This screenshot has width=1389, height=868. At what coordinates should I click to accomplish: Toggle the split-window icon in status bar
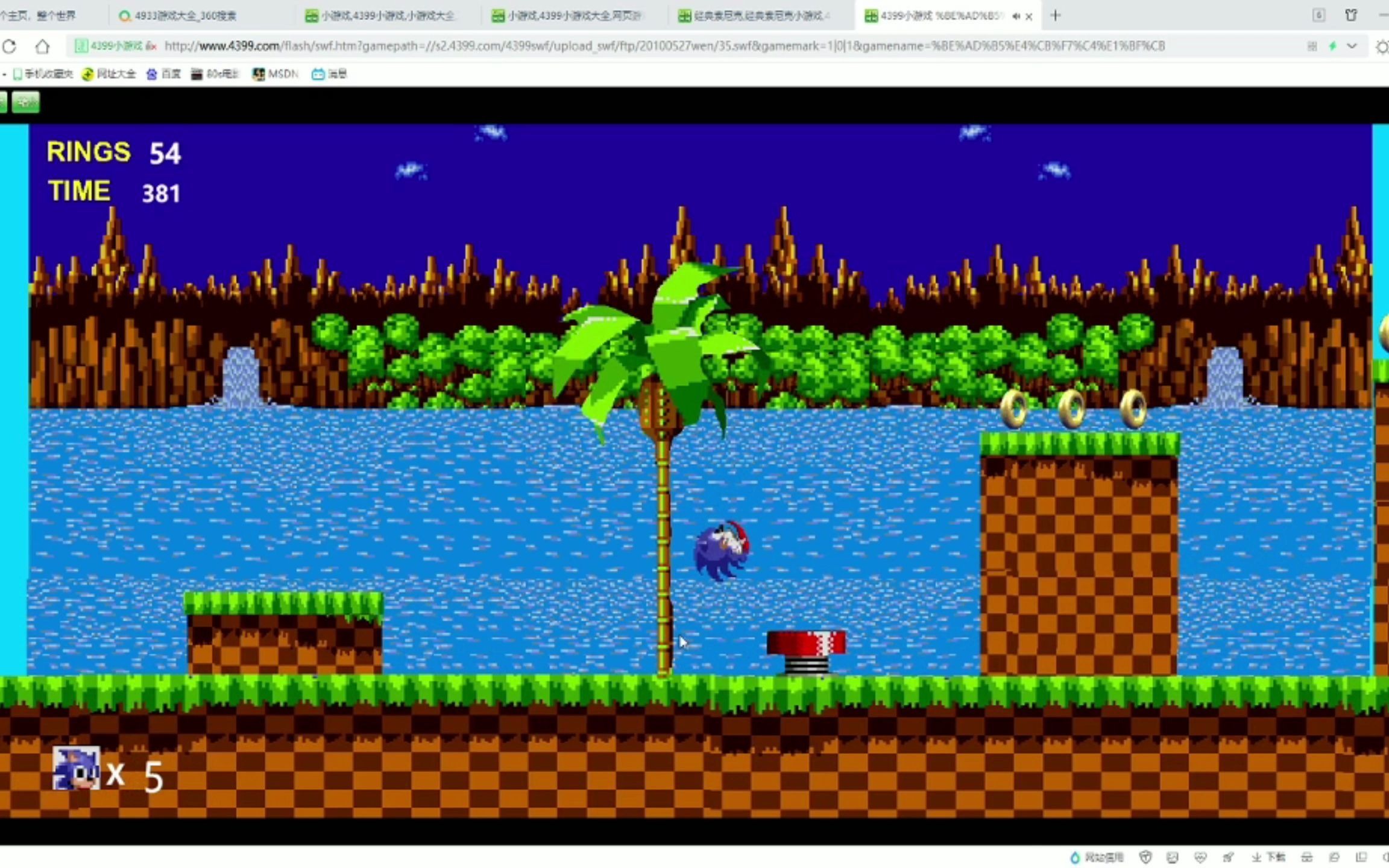(x=1361, y=857)
